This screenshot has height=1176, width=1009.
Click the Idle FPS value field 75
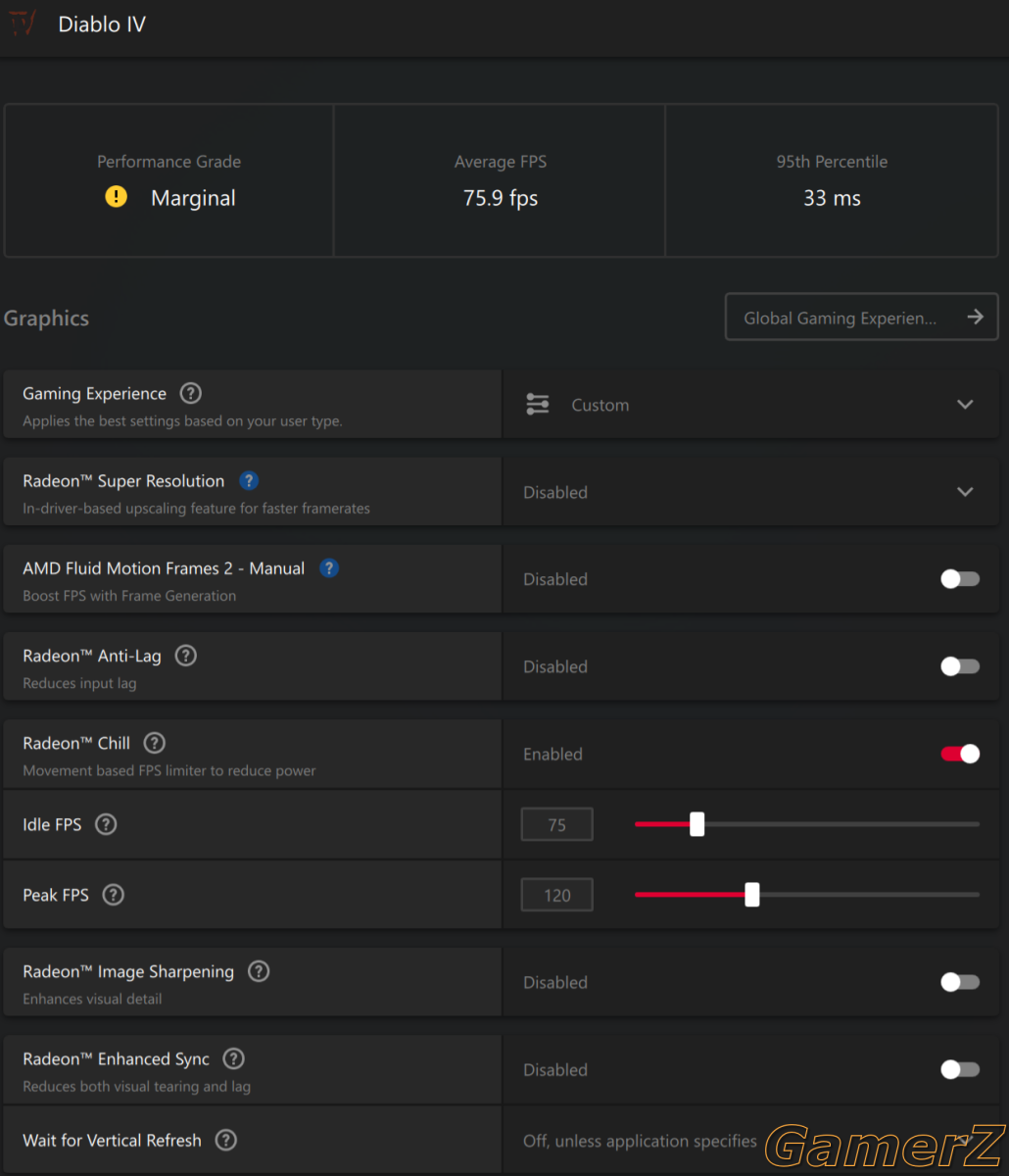click(557, 825)
